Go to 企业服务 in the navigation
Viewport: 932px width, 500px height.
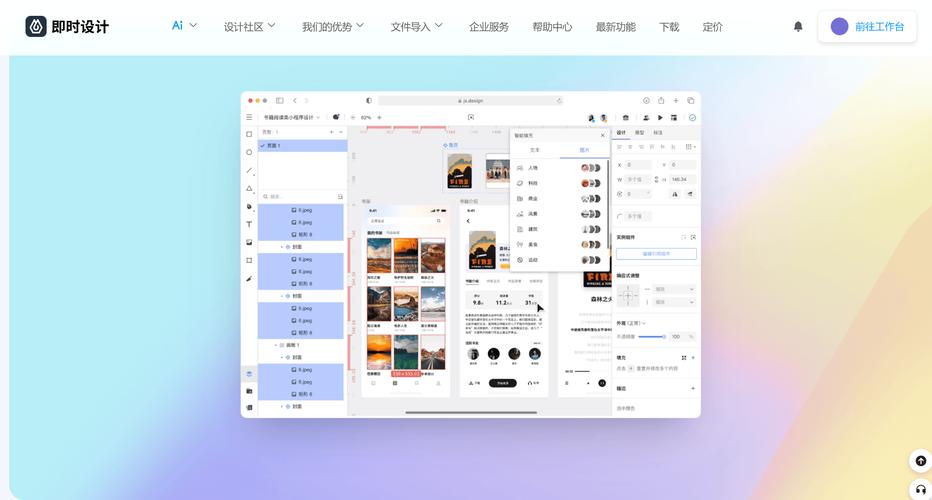pyautogui.click(x=489, y=27)
